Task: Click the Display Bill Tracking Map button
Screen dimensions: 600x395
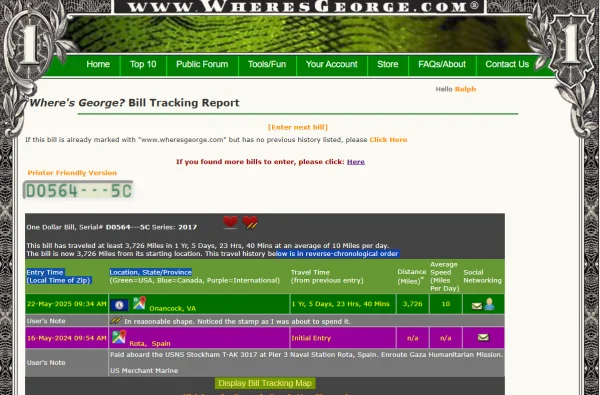Action: (x=265, y=383)
